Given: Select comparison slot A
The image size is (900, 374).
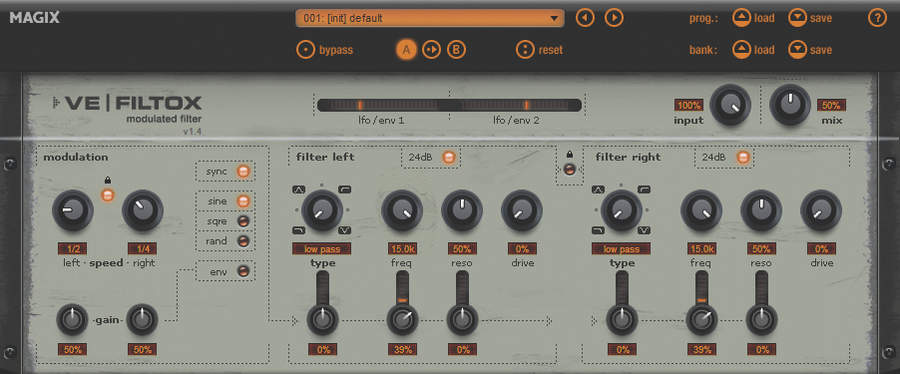Looking at the screenshot, I should click(406, 50).
